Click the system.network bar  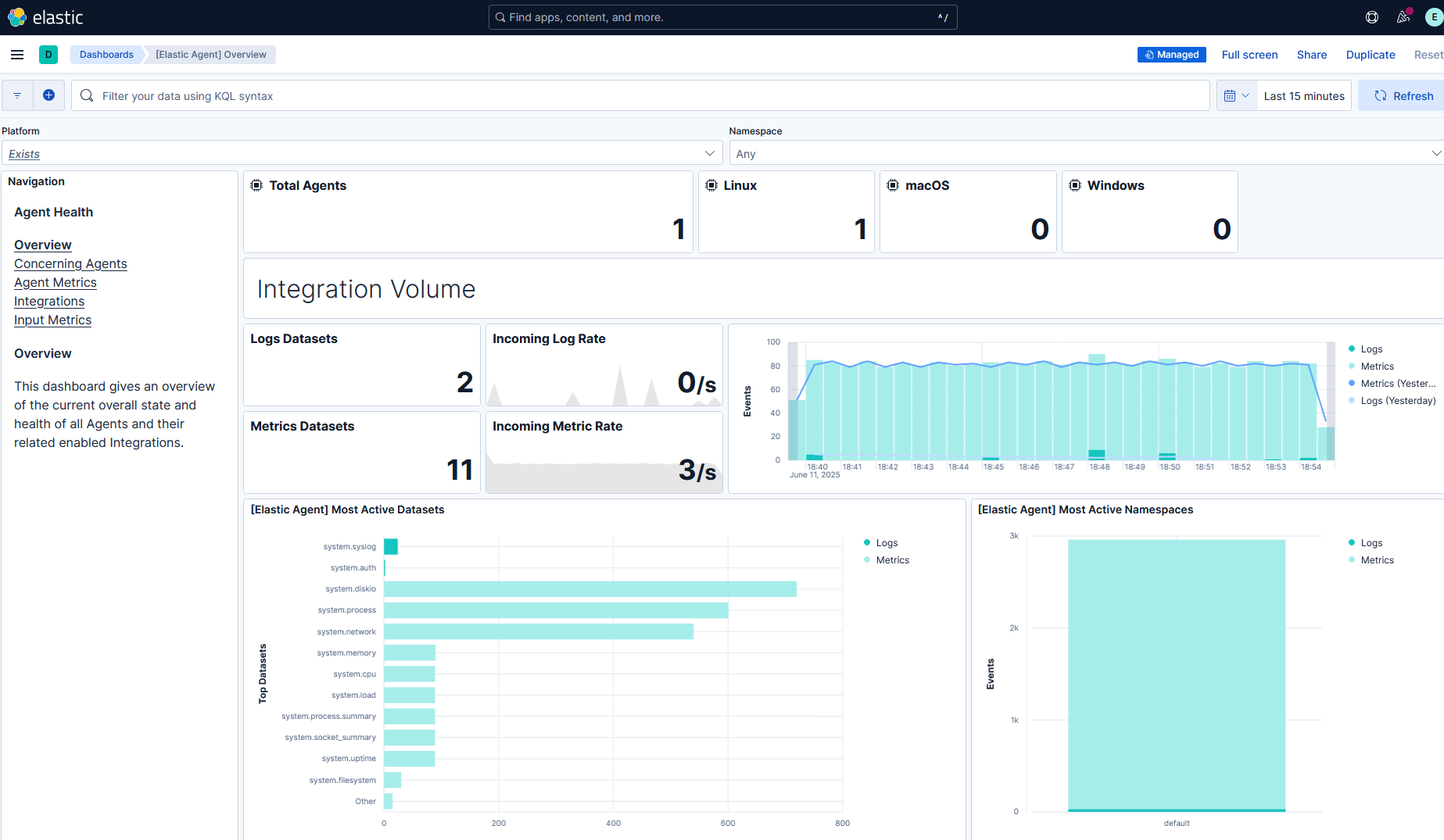[539, 631]
